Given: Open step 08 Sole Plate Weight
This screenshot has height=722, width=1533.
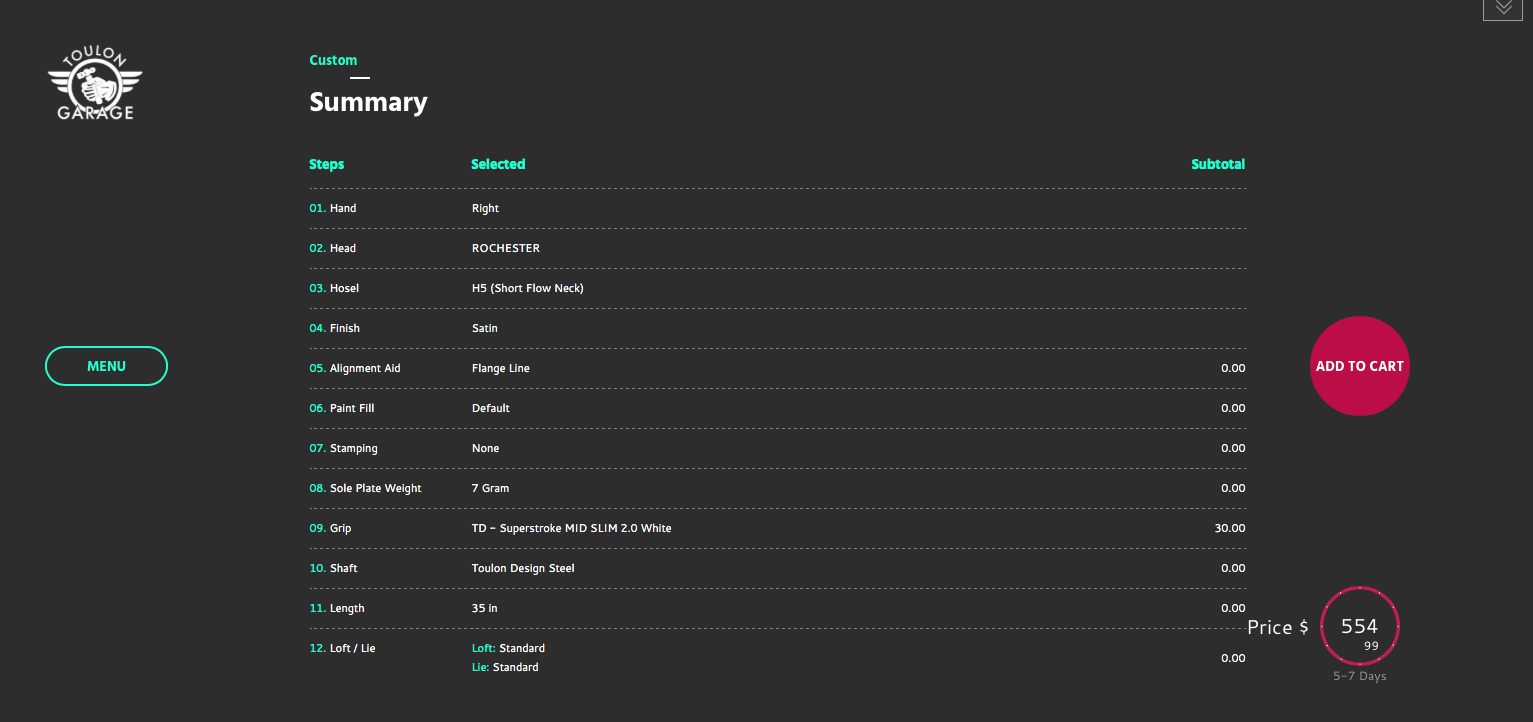Looking at the screenshot, I should tap(366, 488).
